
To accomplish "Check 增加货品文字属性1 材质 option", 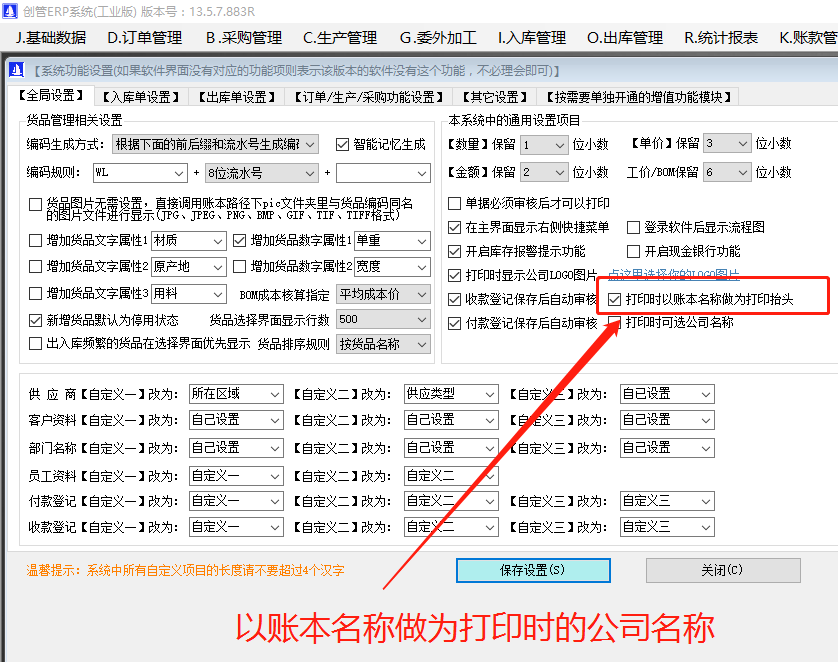I will click(35, 240).
